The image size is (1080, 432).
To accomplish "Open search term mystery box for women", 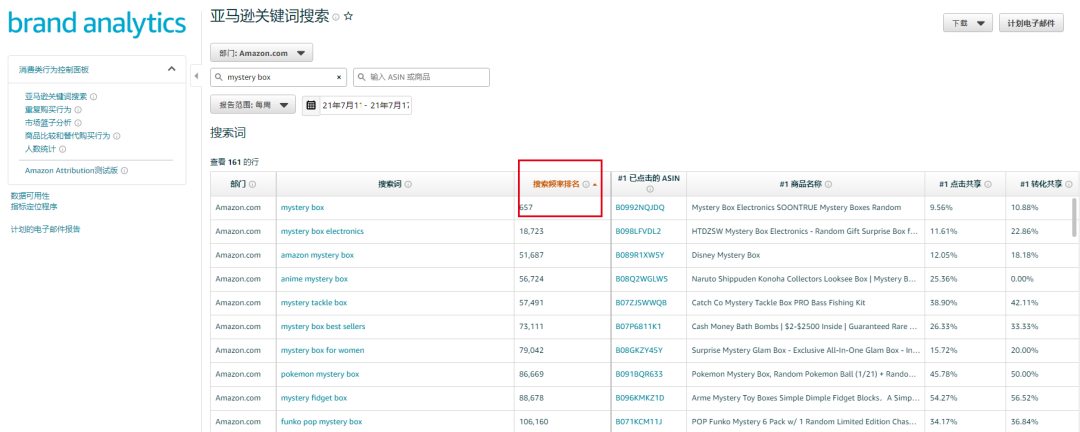I will point(322,350).
